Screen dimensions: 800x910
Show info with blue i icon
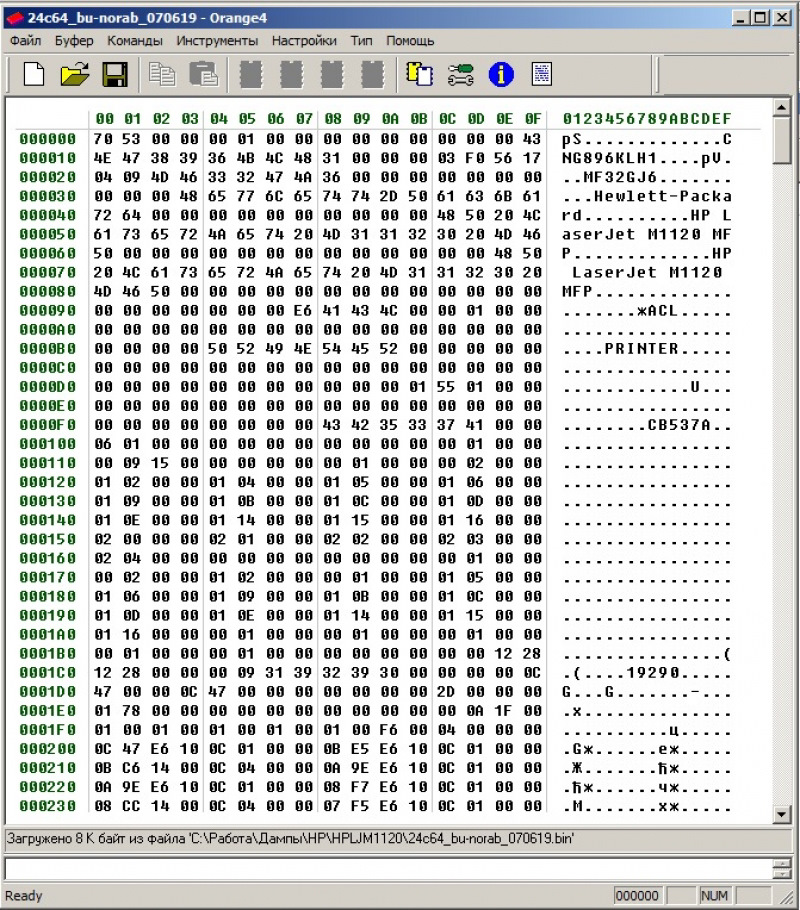pos(501,74)
